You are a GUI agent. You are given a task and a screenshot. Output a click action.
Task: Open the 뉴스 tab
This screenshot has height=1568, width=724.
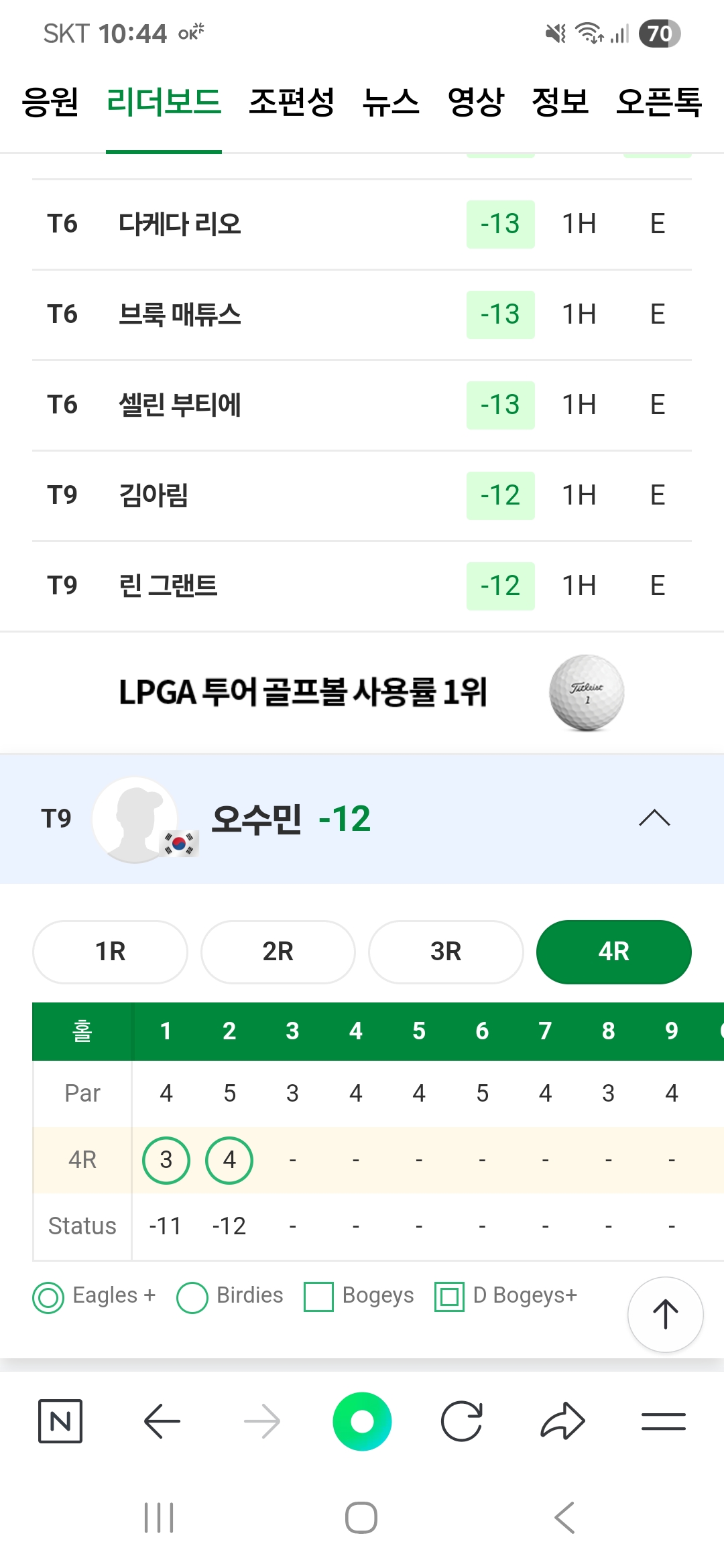[x=391, y=103]
